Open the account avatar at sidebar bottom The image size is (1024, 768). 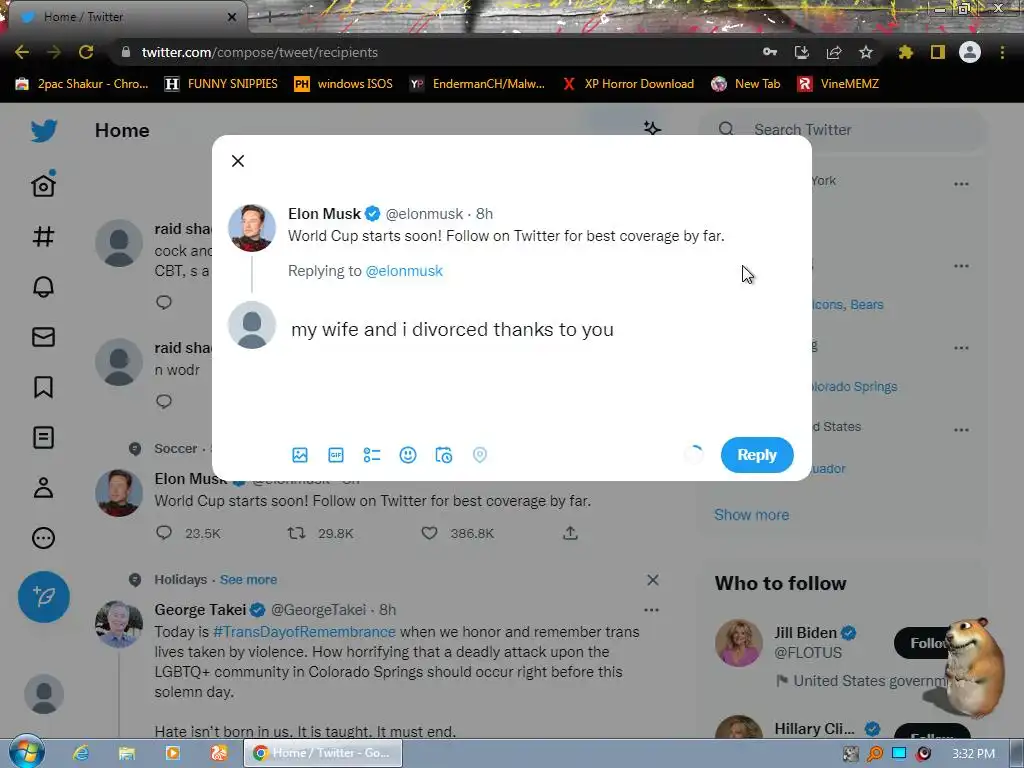(44, 694)
